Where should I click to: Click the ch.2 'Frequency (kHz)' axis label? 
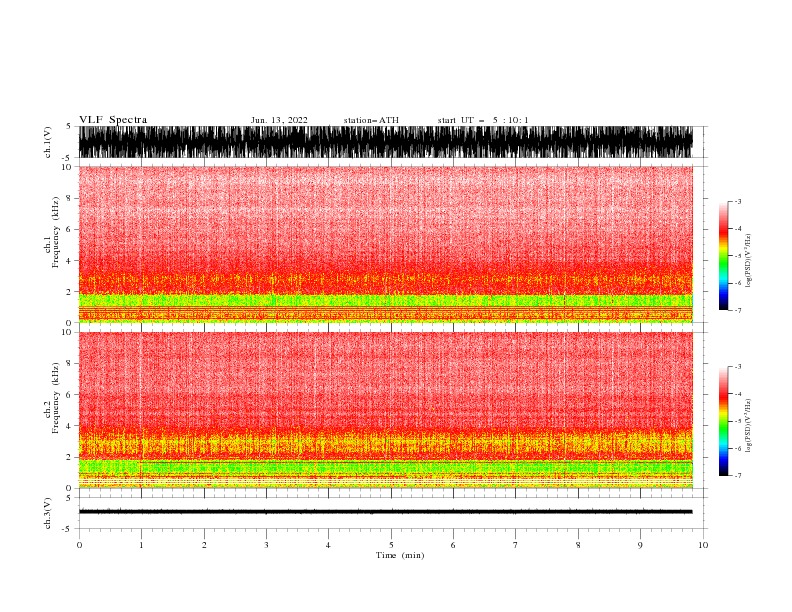click(56, 398)
